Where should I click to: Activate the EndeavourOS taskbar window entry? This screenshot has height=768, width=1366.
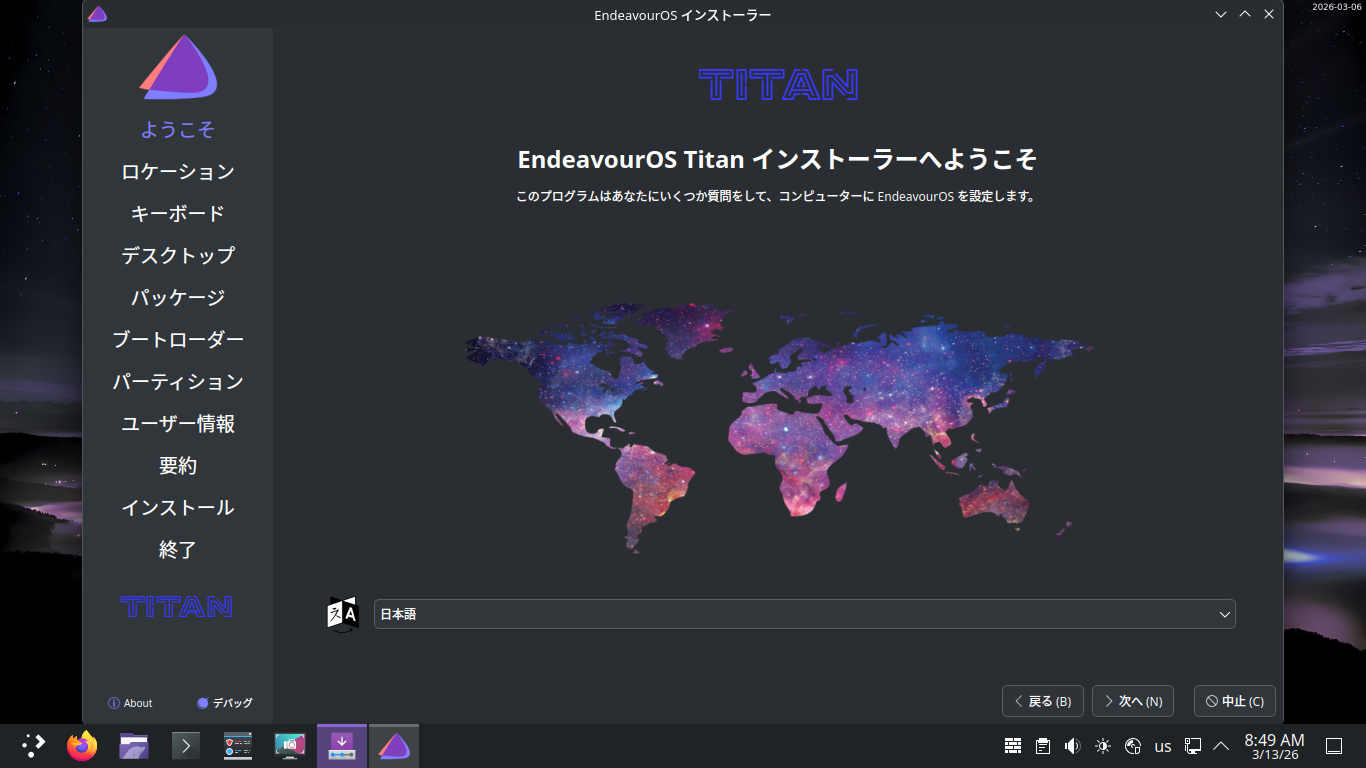(x=394, y=745)
